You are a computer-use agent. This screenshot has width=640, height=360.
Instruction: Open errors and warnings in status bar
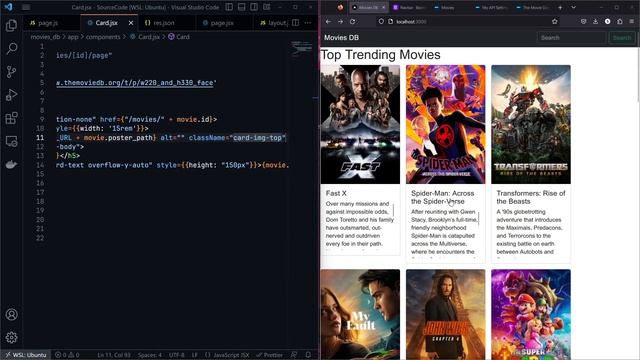[67, 355]
